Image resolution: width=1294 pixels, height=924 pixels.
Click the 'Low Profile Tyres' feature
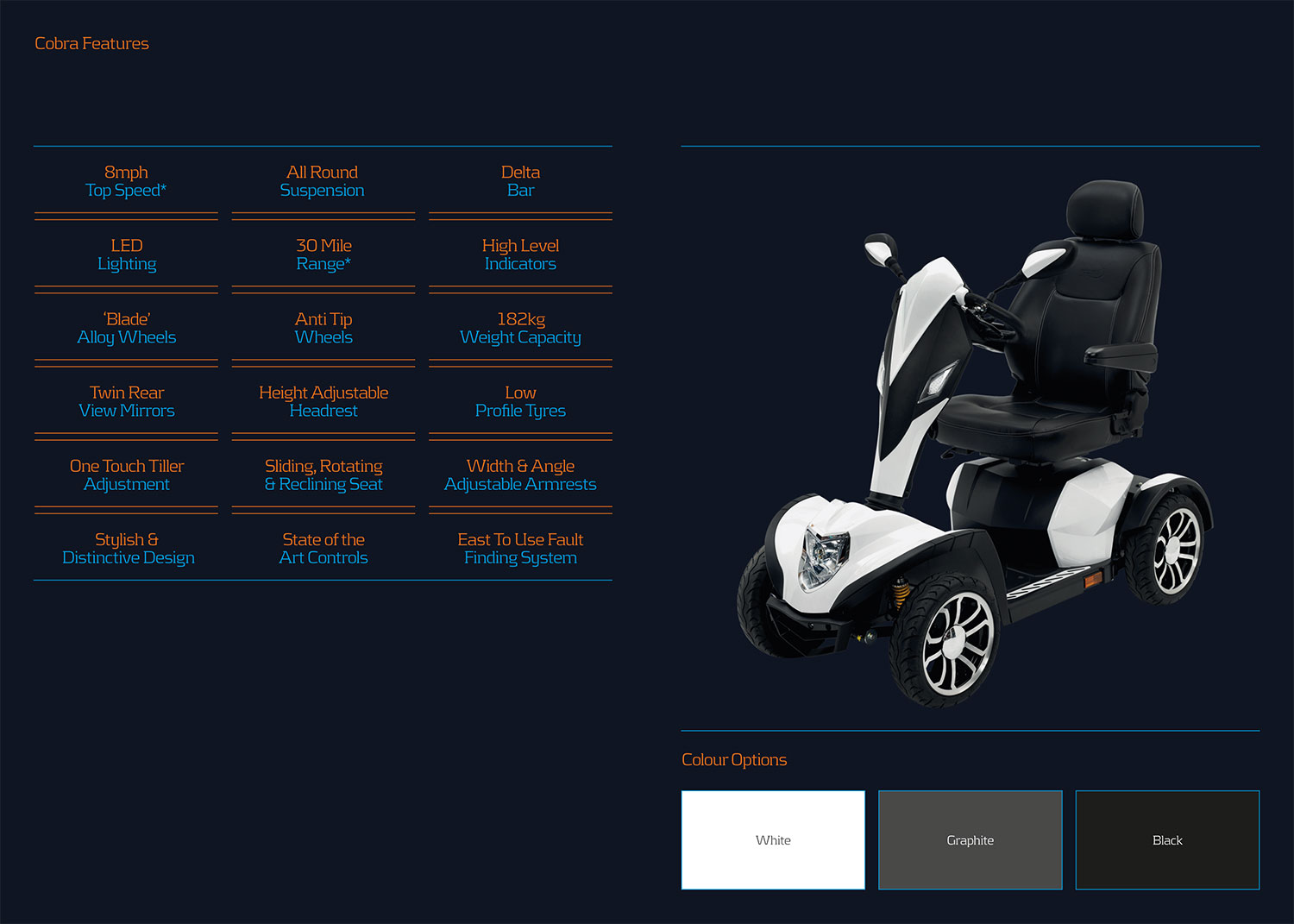[520, 401]
